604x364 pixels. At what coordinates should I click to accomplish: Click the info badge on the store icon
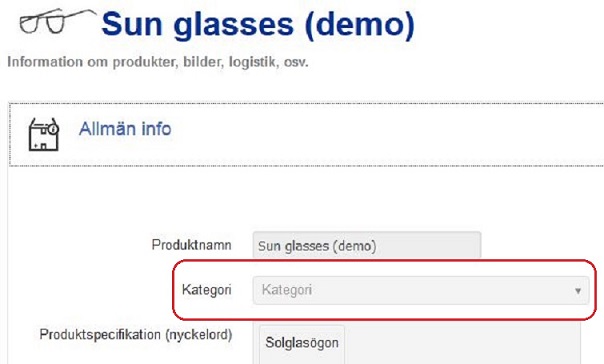53,129
